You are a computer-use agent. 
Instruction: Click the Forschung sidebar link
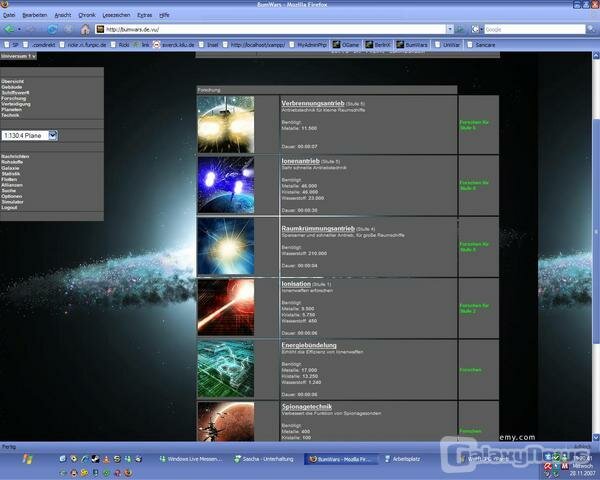tap(13, 98)
